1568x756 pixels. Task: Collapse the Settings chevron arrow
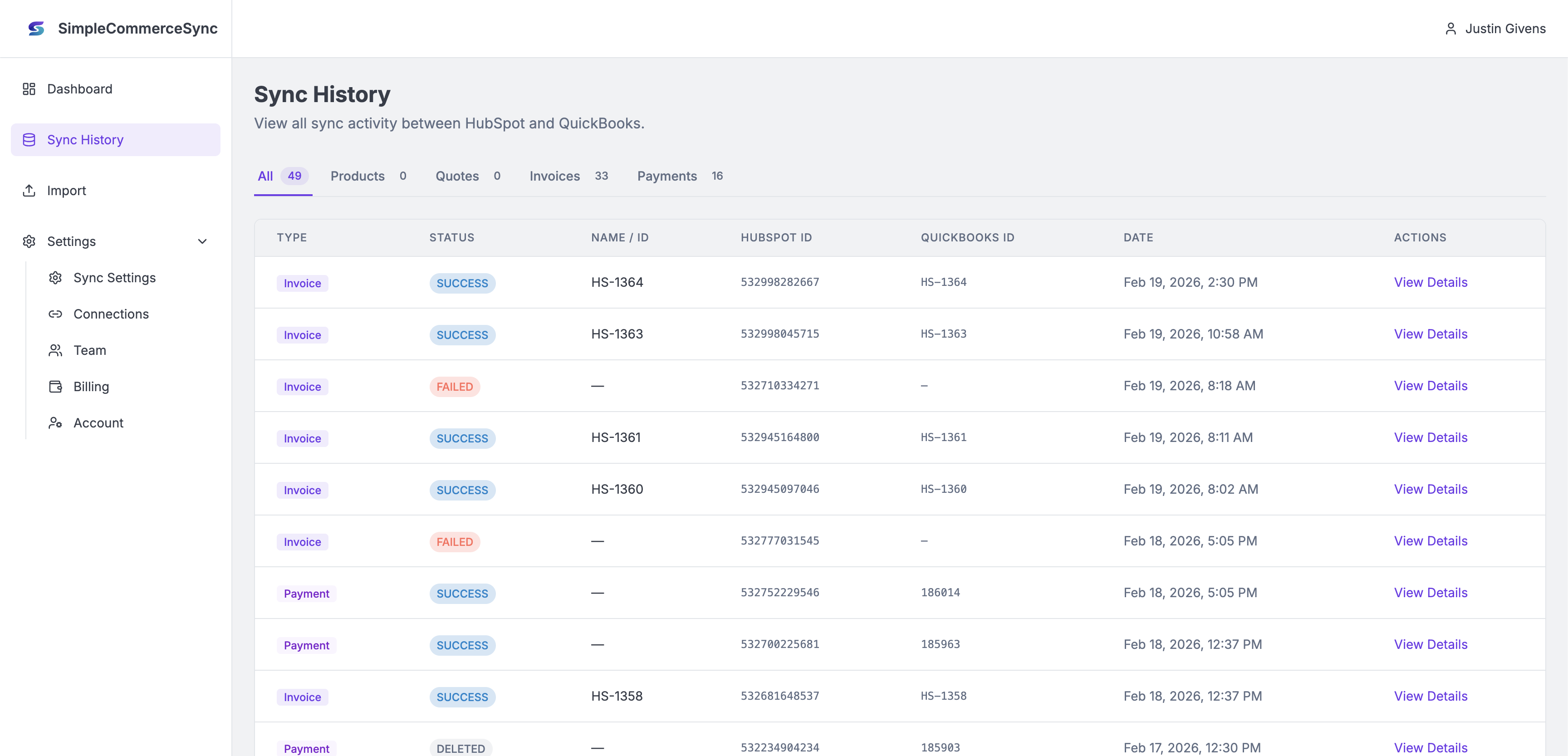(202, 242)
